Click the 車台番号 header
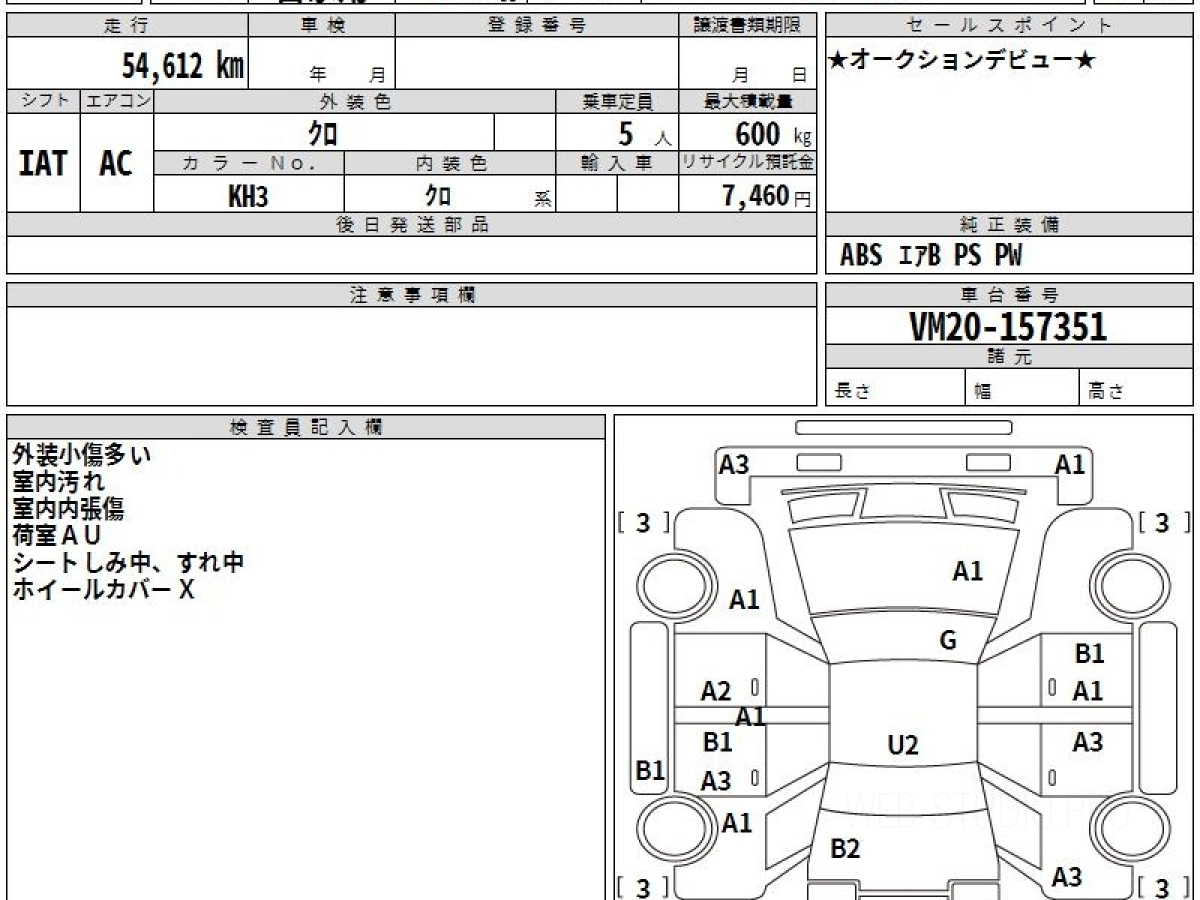 (1009, 295)
